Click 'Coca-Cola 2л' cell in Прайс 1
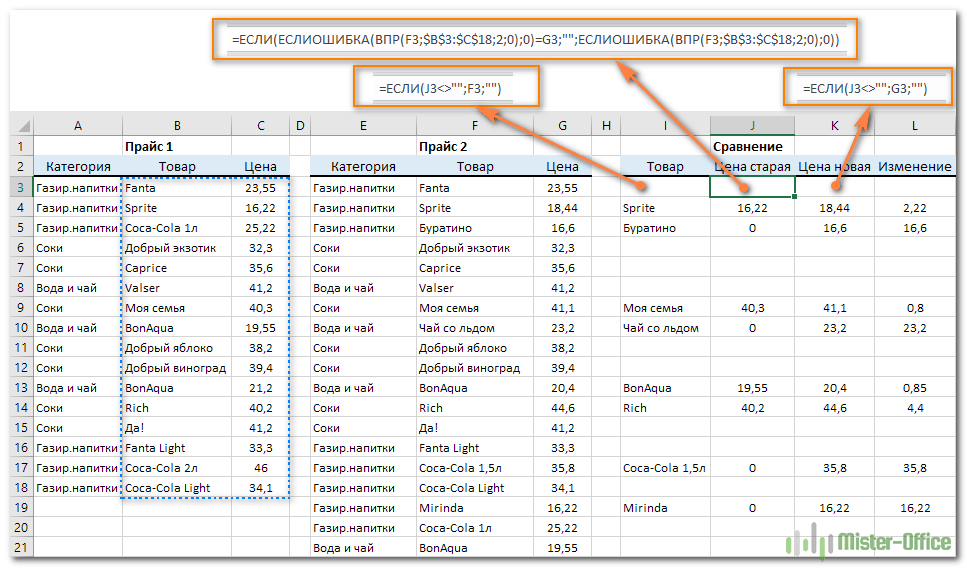The height and width of the screenshot is (568, 967). [160, 467]
